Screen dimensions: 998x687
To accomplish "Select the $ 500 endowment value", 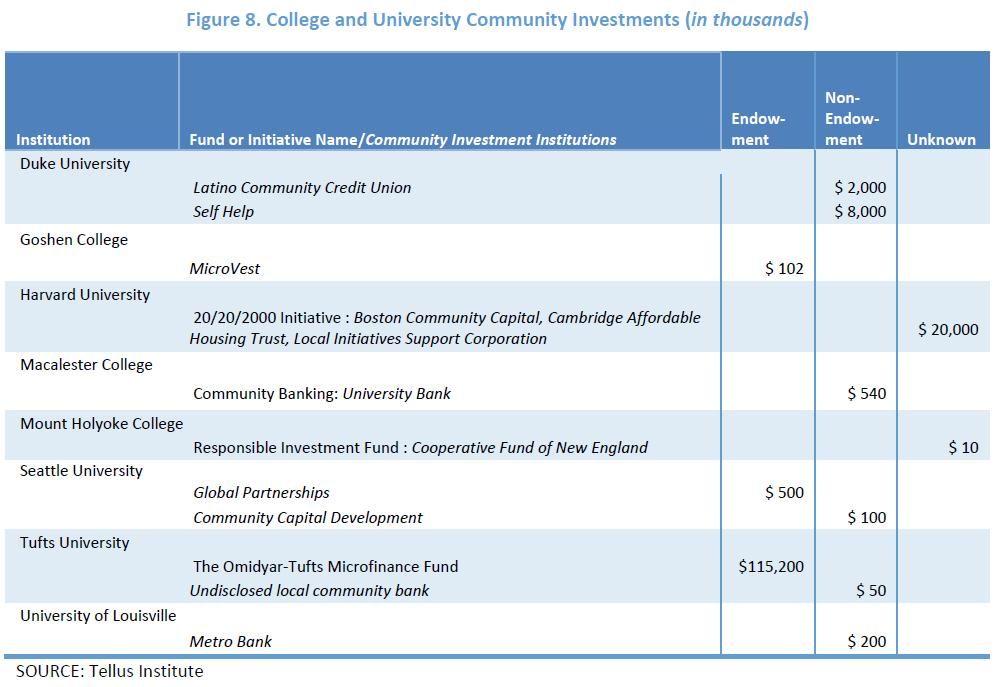I will point(785,493).
